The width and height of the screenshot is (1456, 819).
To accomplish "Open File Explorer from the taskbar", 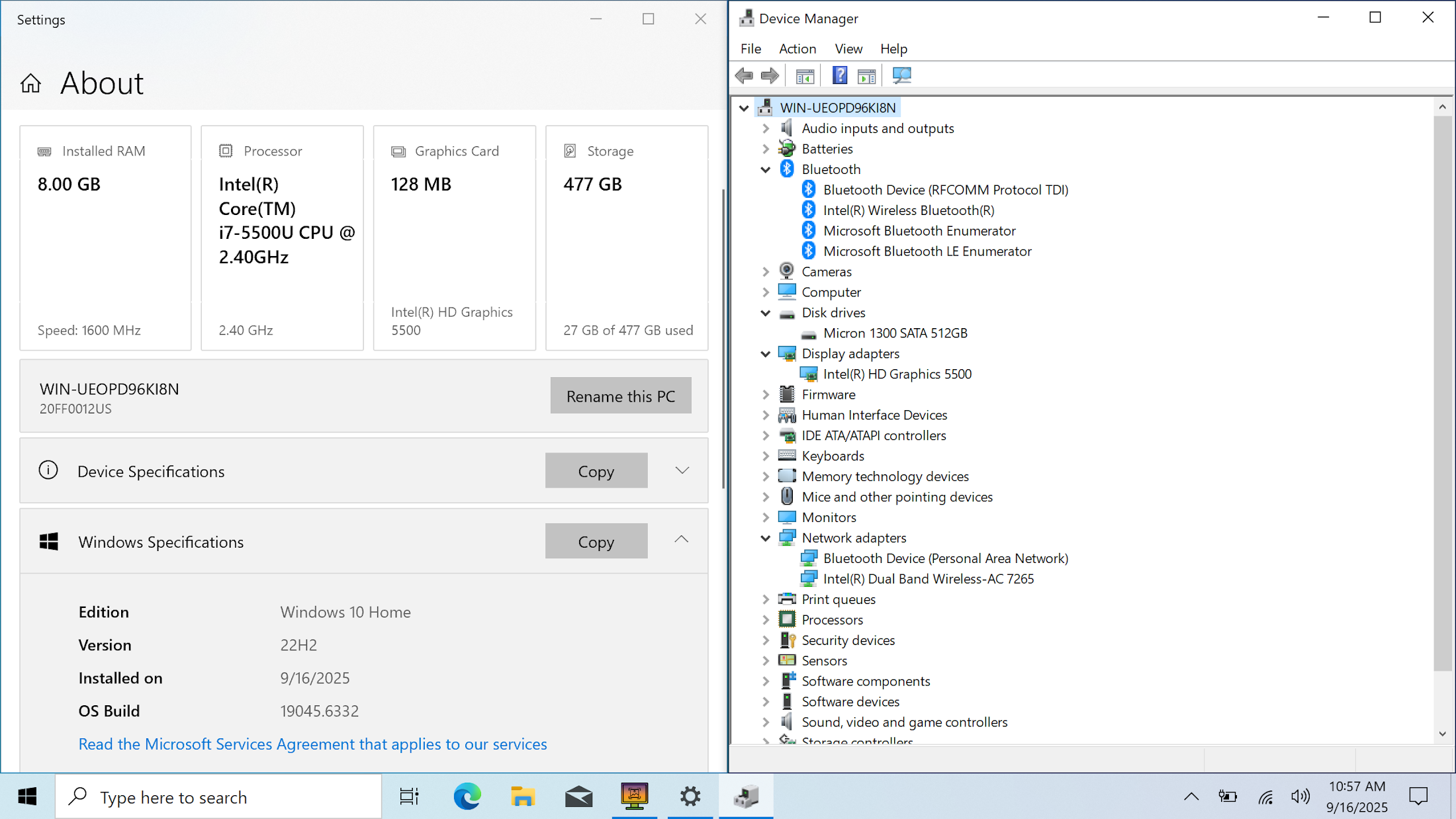I will tap(523, 797).
